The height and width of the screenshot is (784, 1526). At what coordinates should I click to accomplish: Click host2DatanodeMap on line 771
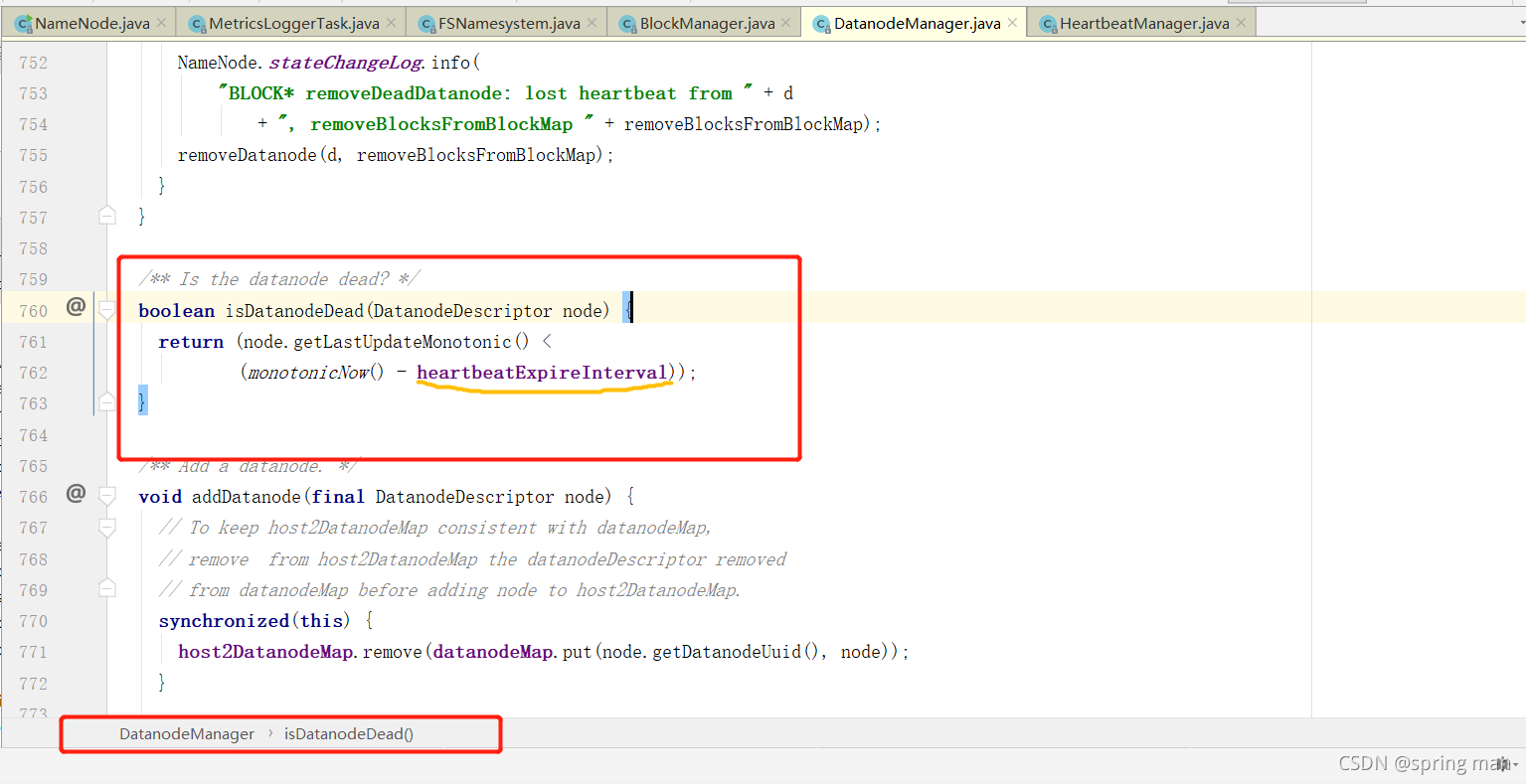265,652
